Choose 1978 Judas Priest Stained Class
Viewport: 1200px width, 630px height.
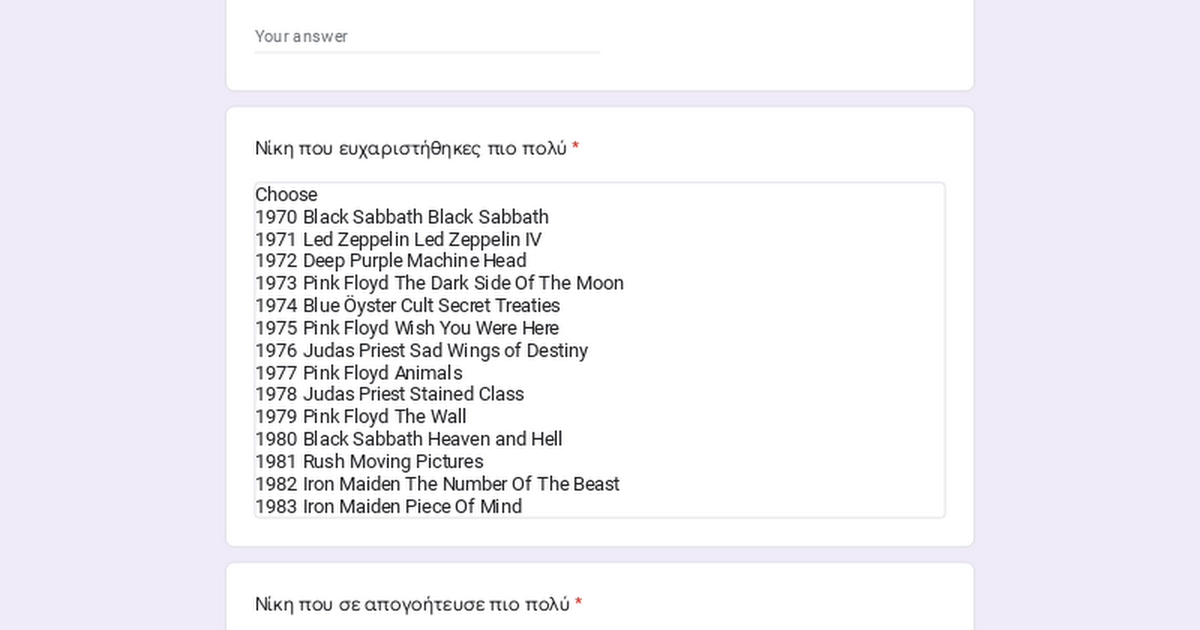click(x=389, y=394)
